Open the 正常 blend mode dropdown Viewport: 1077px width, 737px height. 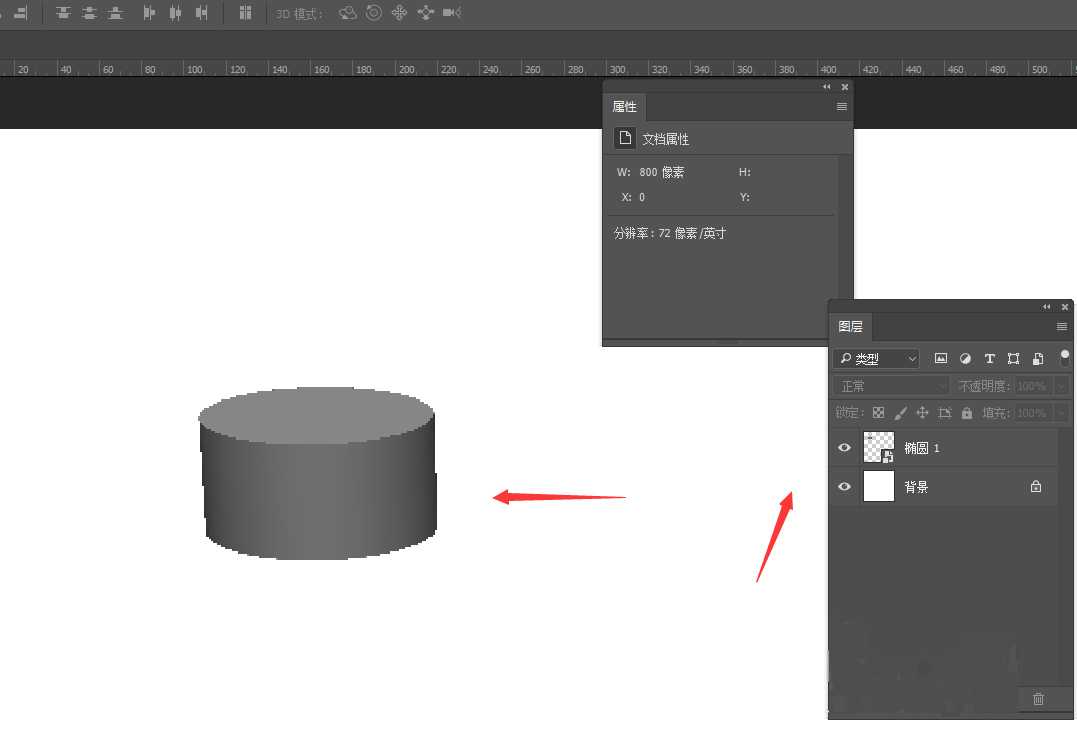[x=892, y=386]
